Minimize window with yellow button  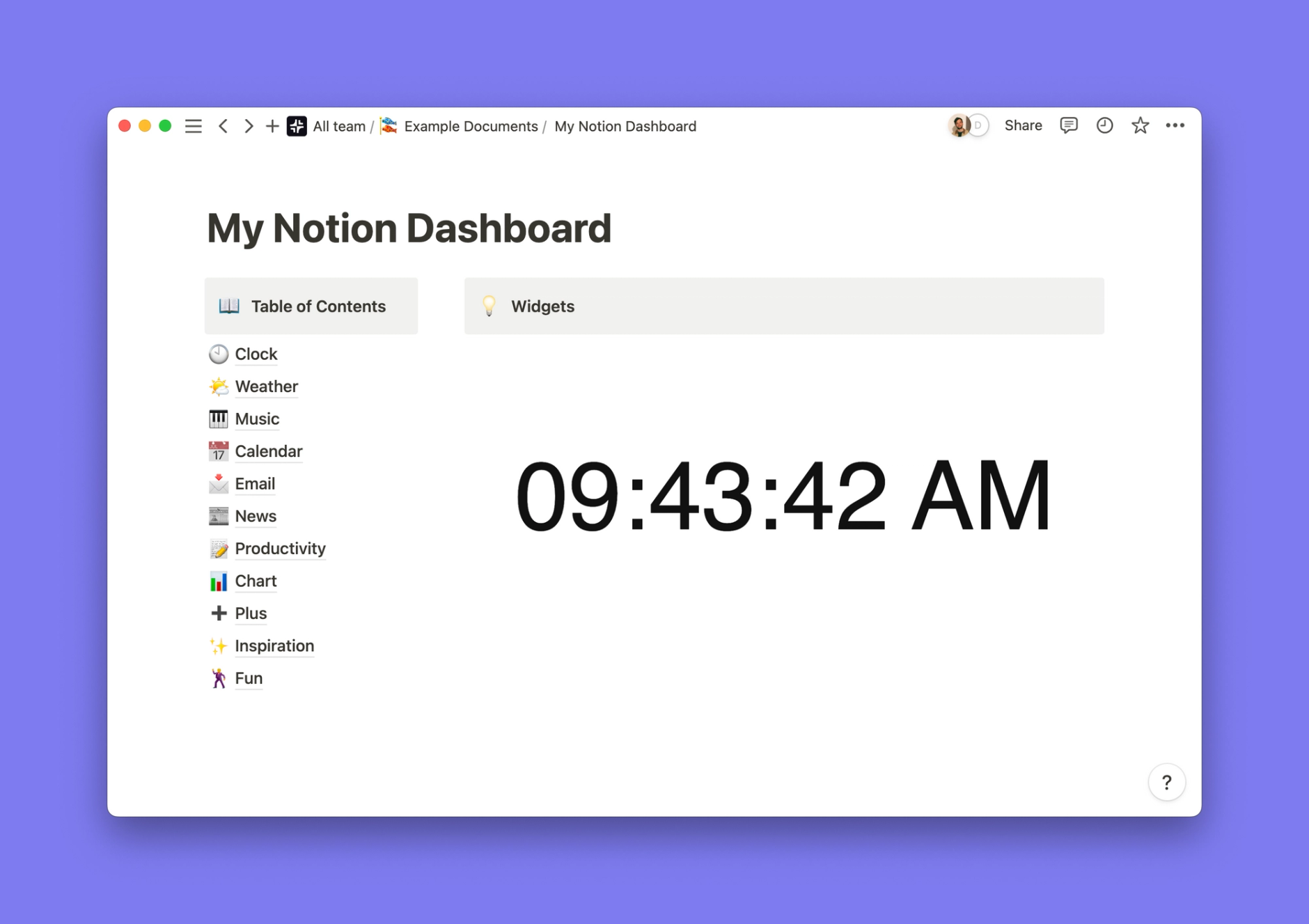(145, 125)
